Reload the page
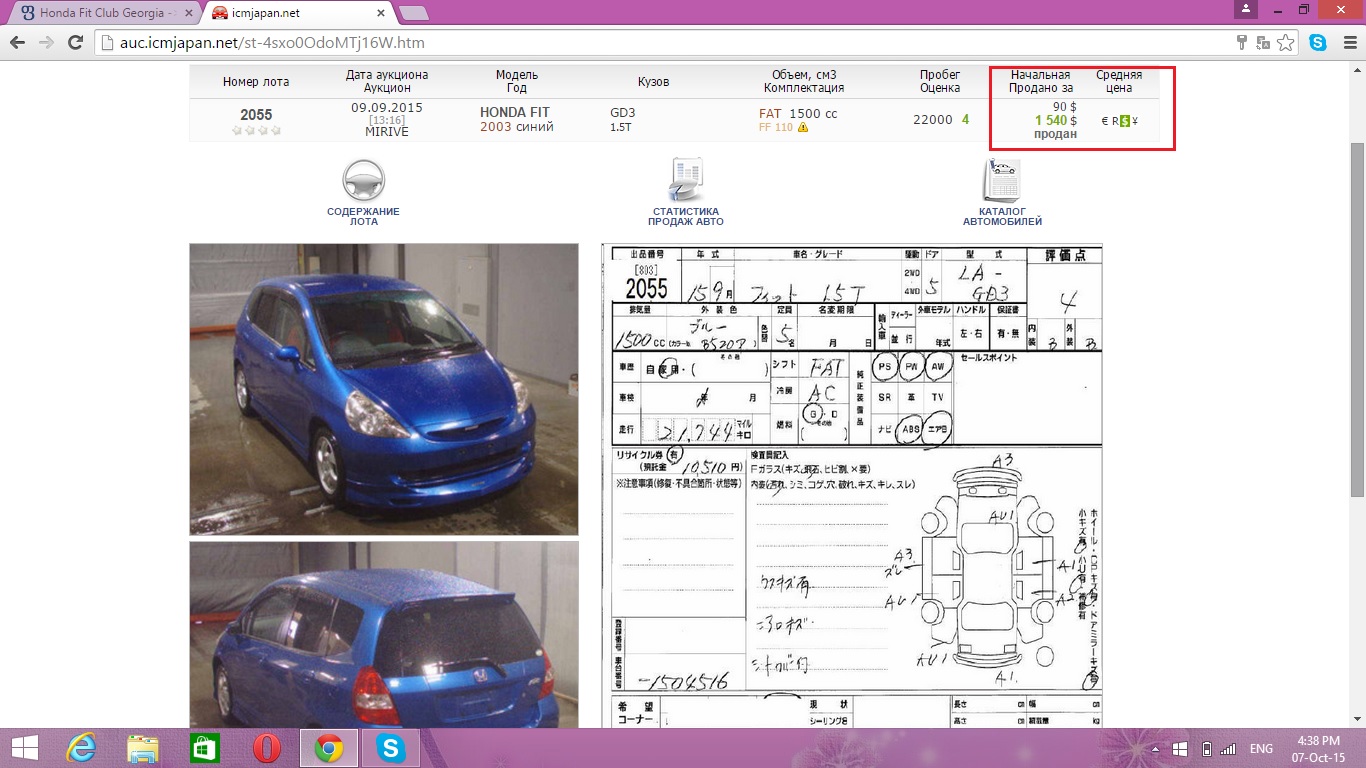This screenshot has height=768, width=1366. tap(74, 43)
